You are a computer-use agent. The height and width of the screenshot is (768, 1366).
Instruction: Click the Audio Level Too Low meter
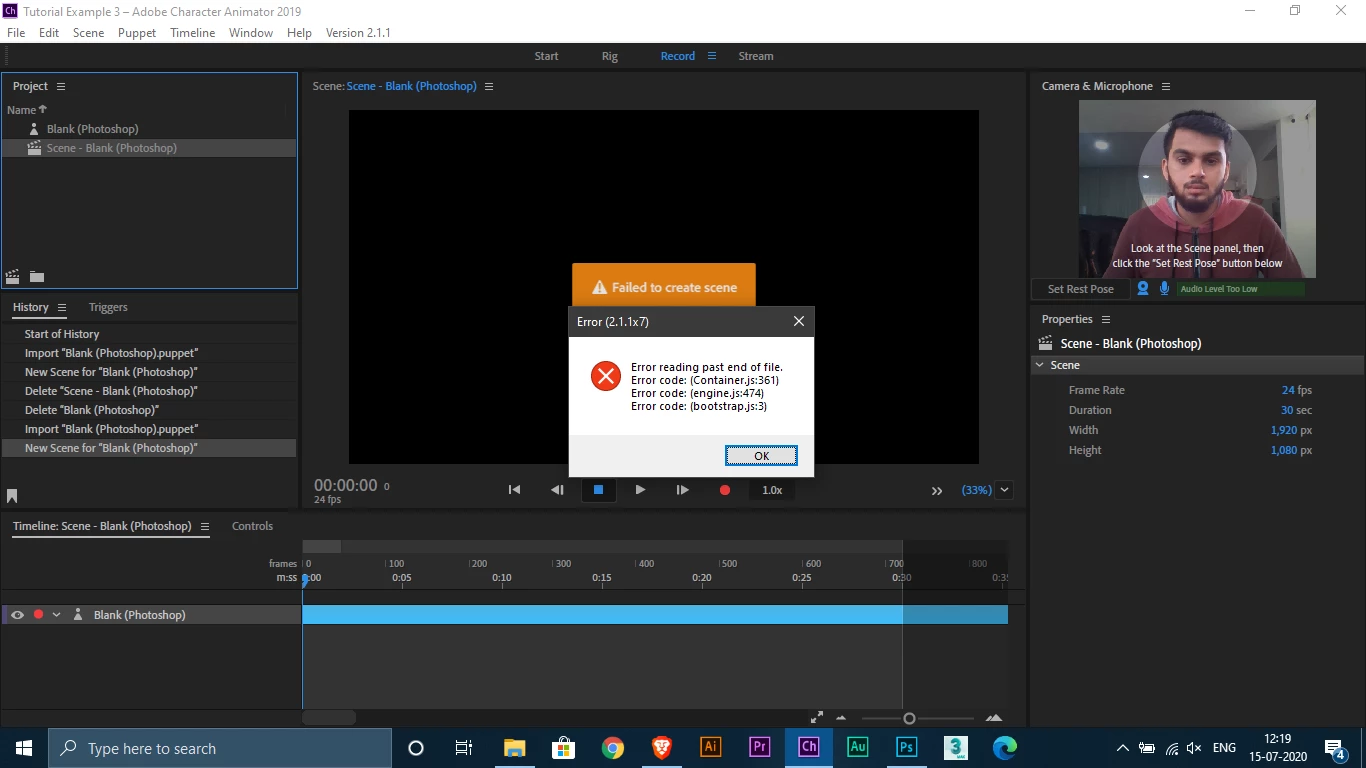tap(1240, 289)
